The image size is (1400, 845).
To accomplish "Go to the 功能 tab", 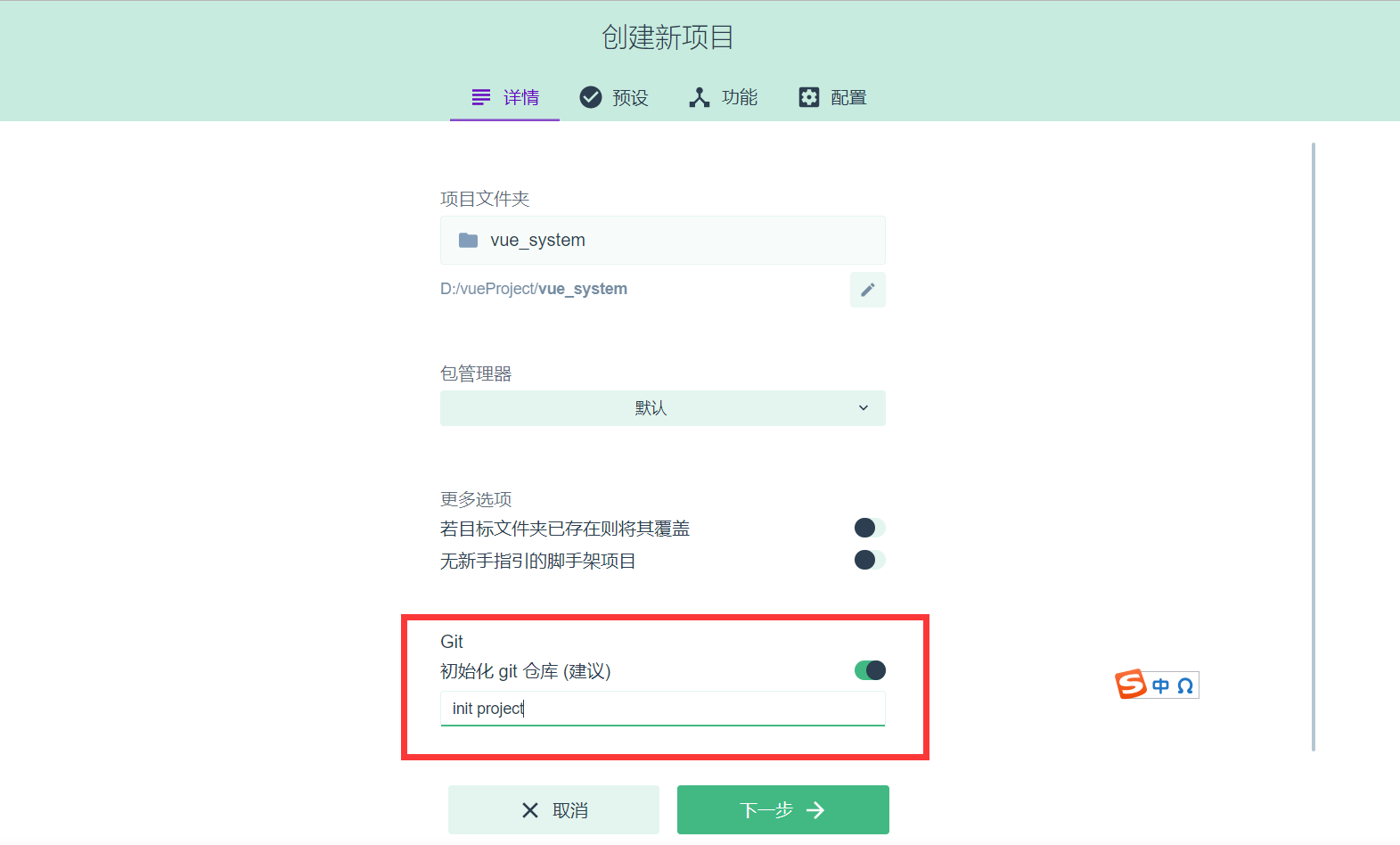I will [723, 97].
